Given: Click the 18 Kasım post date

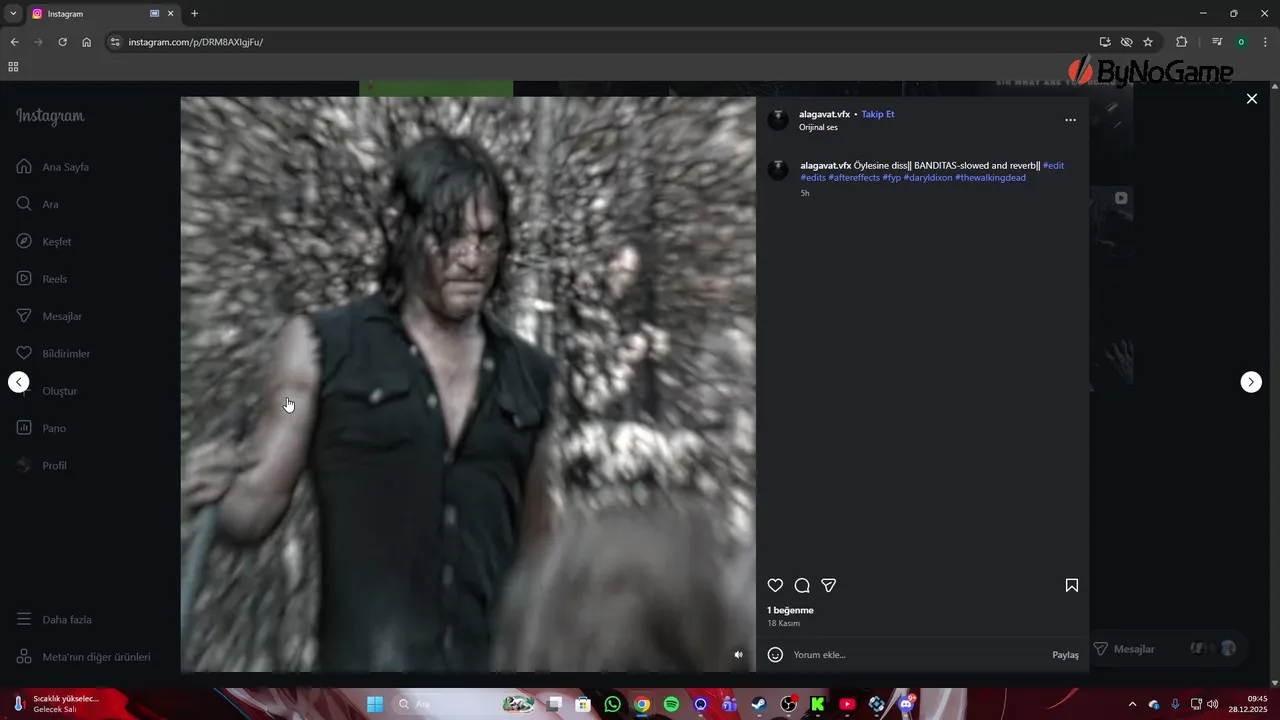Looking at the screenshot, I should tap(783, 623).
